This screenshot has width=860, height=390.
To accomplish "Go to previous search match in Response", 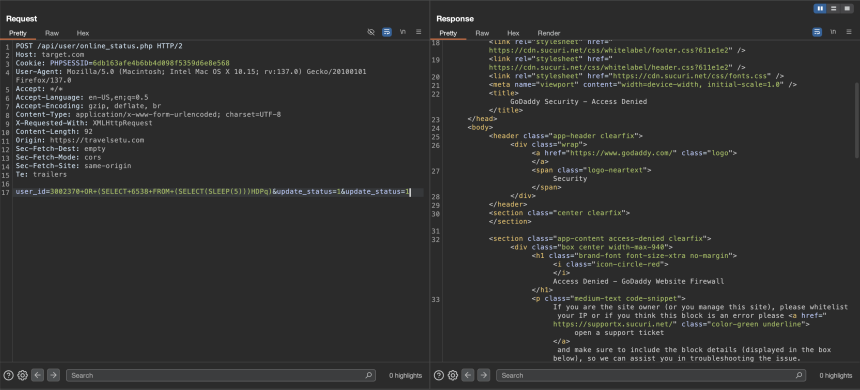I will point(468,376).
